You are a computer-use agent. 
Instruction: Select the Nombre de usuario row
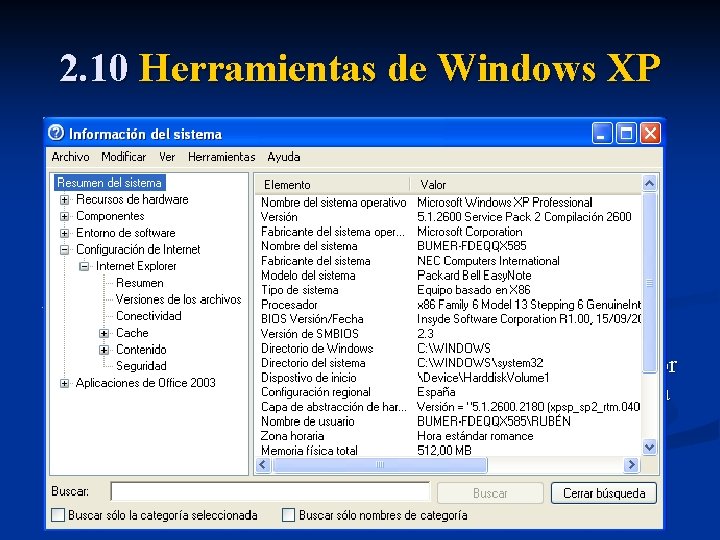point(448,421)
